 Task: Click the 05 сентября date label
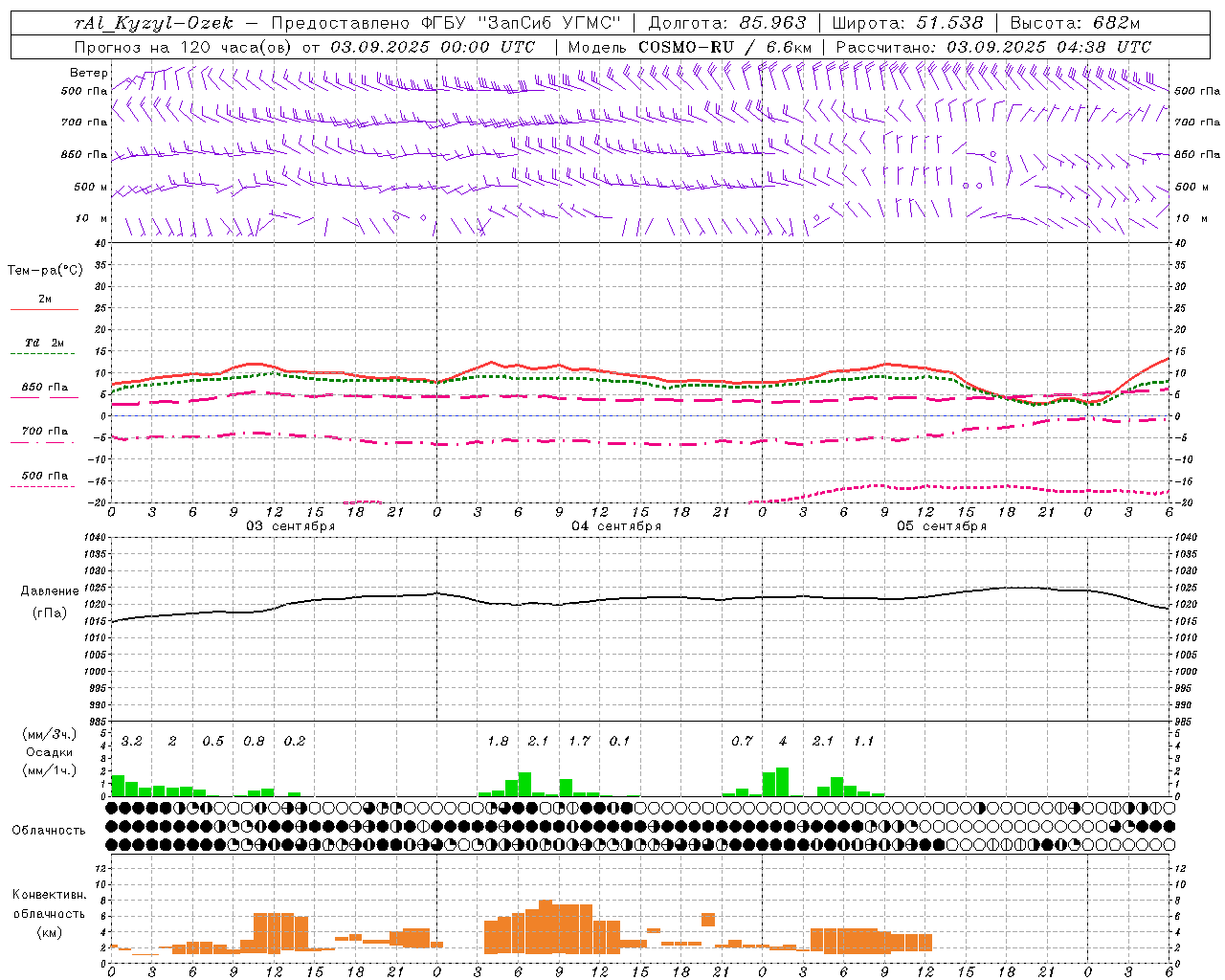tap(942, 526)
